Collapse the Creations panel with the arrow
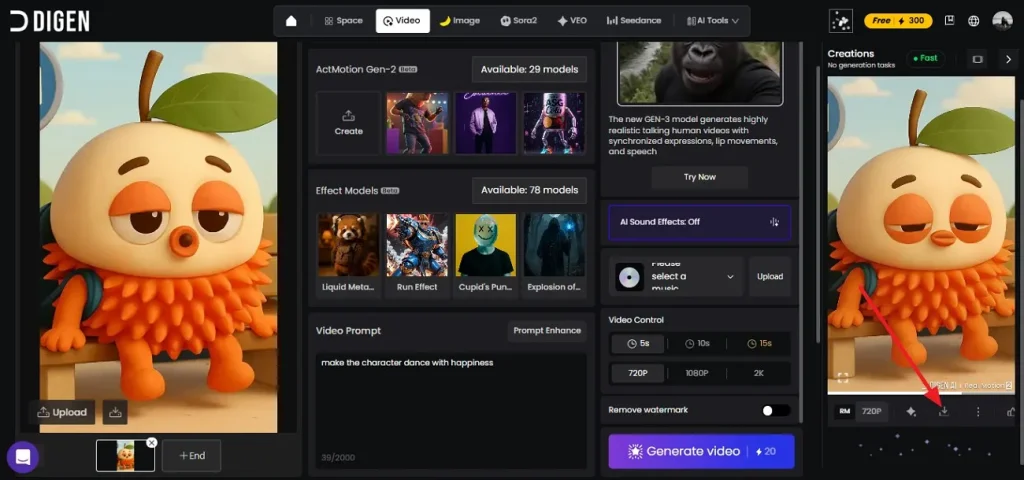This screenshot has width=1024, height=480. click(1008, 59)
